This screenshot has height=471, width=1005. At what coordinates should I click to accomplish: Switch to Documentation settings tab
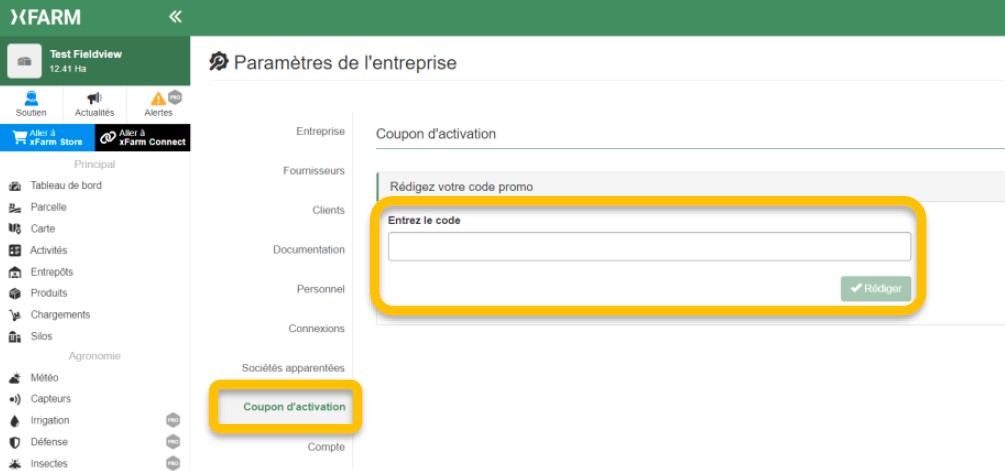click(309, 250)
